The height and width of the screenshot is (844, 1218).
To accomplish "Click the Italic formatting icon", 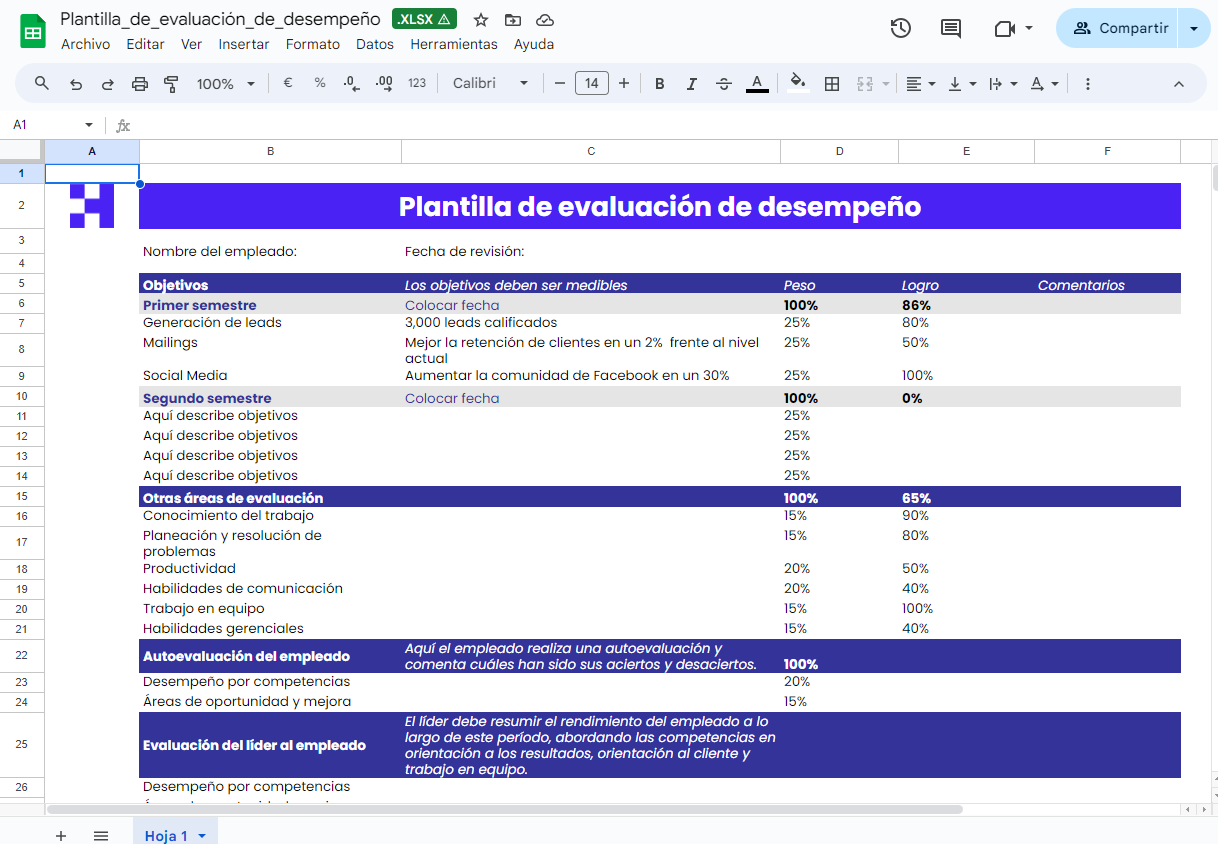I will point(691,84).
